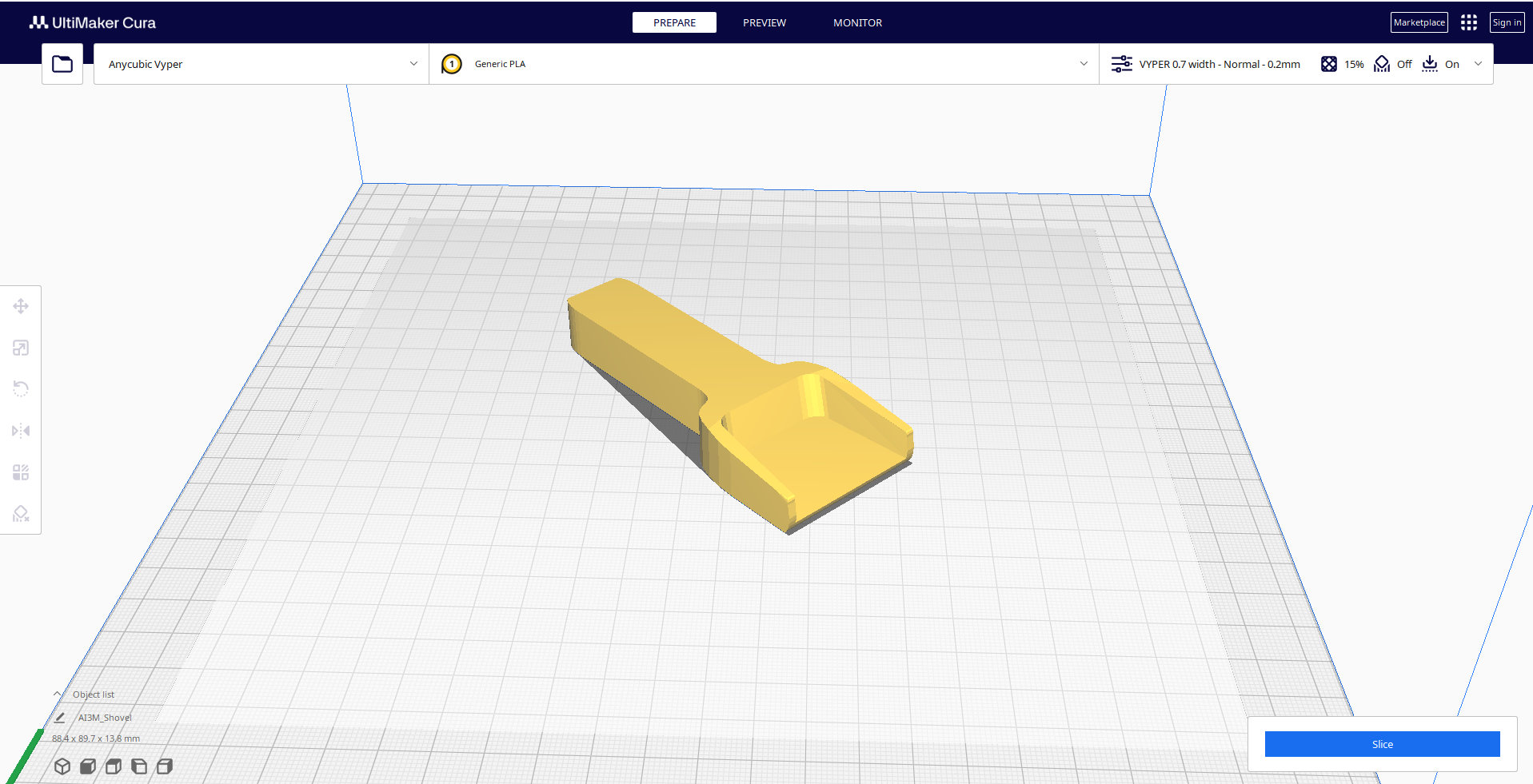Collapse the Object list panel
This screenshot has width=1533, height=784.
click(x=57, y=693)
